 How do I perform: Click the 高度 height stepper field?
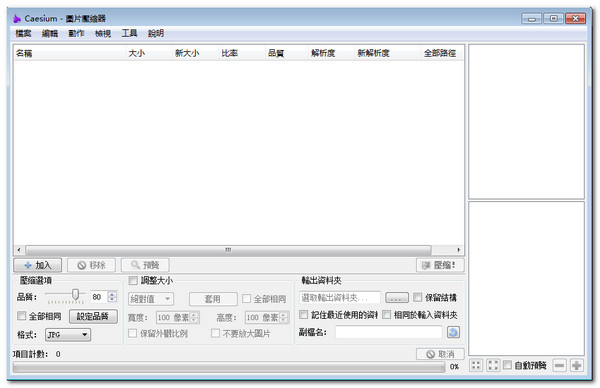[267, 317]
